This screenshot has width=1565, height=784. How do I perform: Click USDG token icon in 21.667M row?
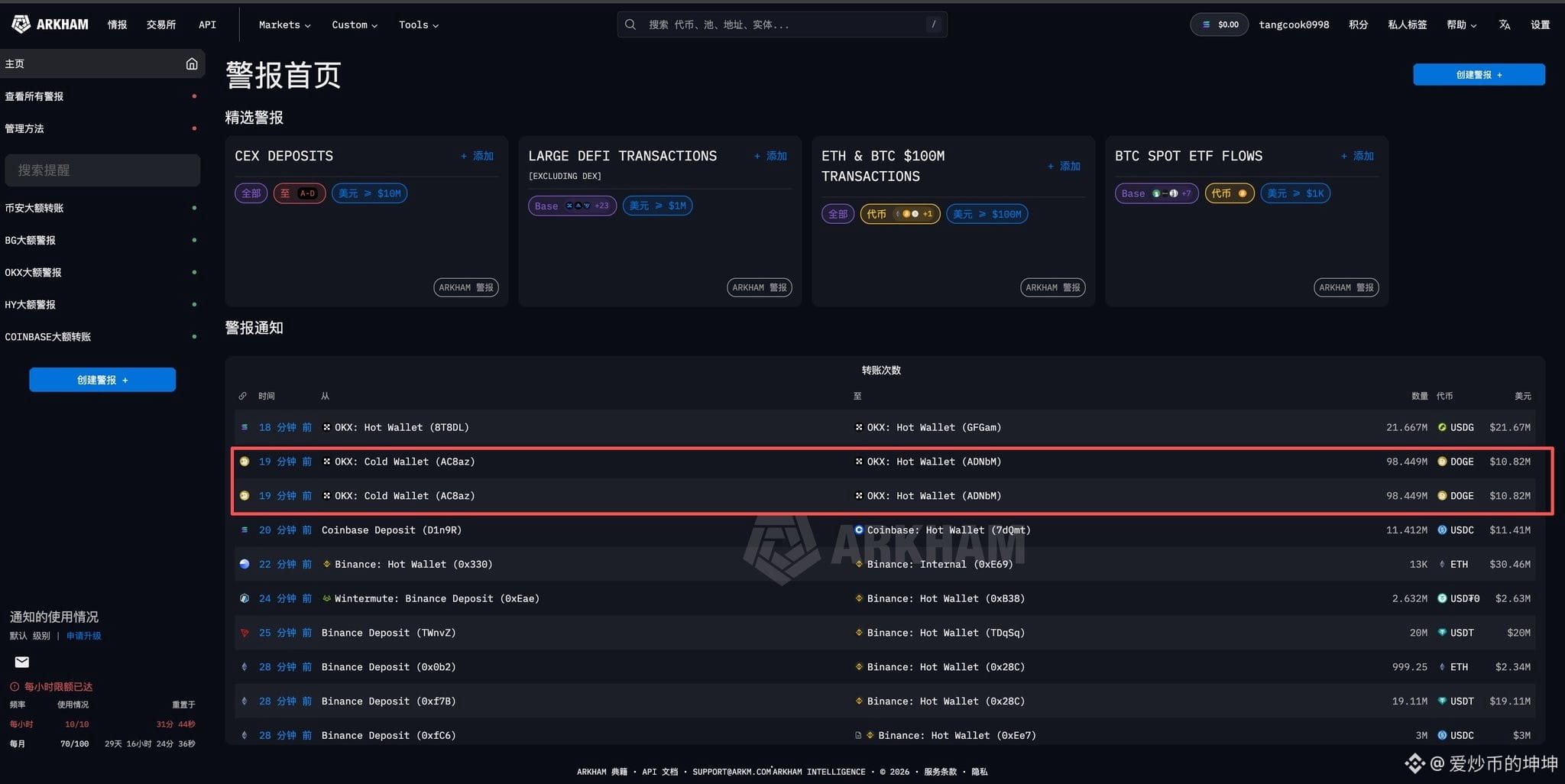[1442, 427]
